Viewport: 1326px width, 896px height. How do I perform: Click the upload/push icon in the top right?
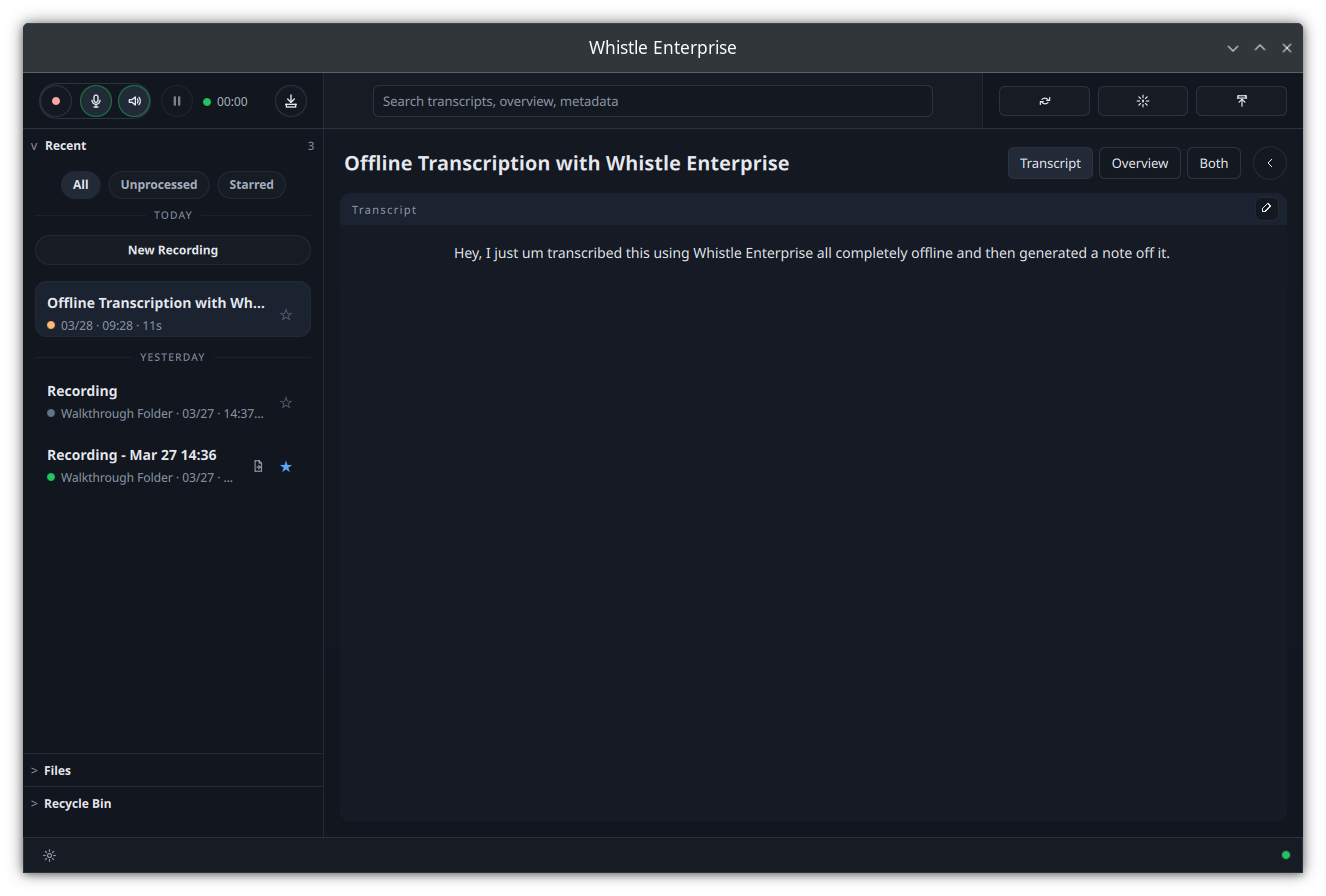coord(1241,100)
